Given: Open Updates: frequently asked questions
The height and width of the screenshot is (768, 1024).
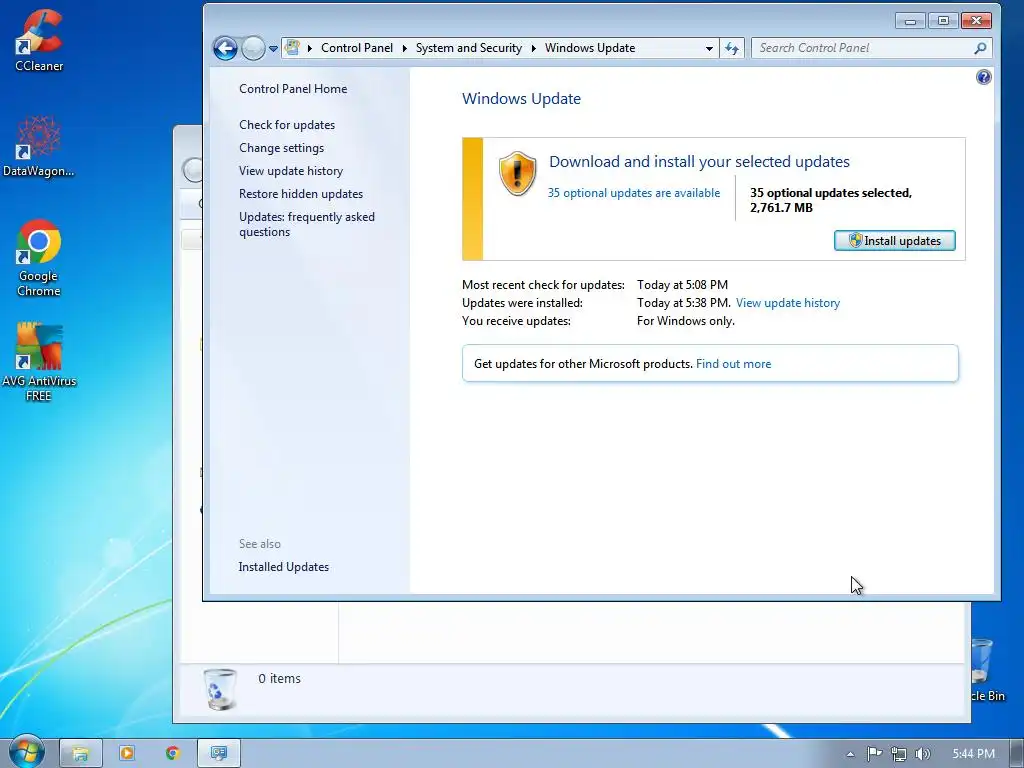Looking at the screenshot, I should [x=306, y=224].
